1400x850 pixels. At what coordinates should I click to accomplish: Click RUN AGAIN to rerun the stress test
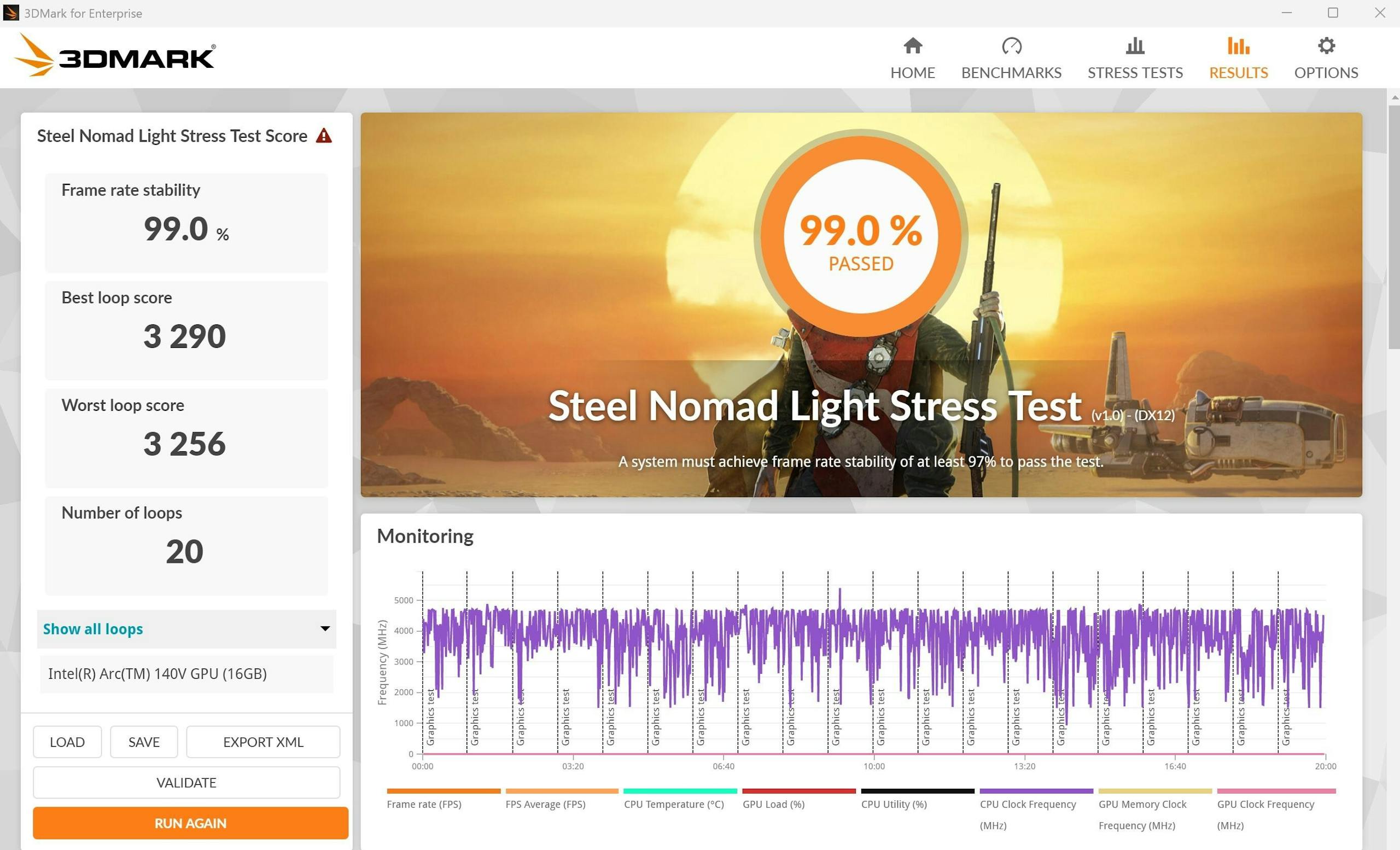coord(190,823)
